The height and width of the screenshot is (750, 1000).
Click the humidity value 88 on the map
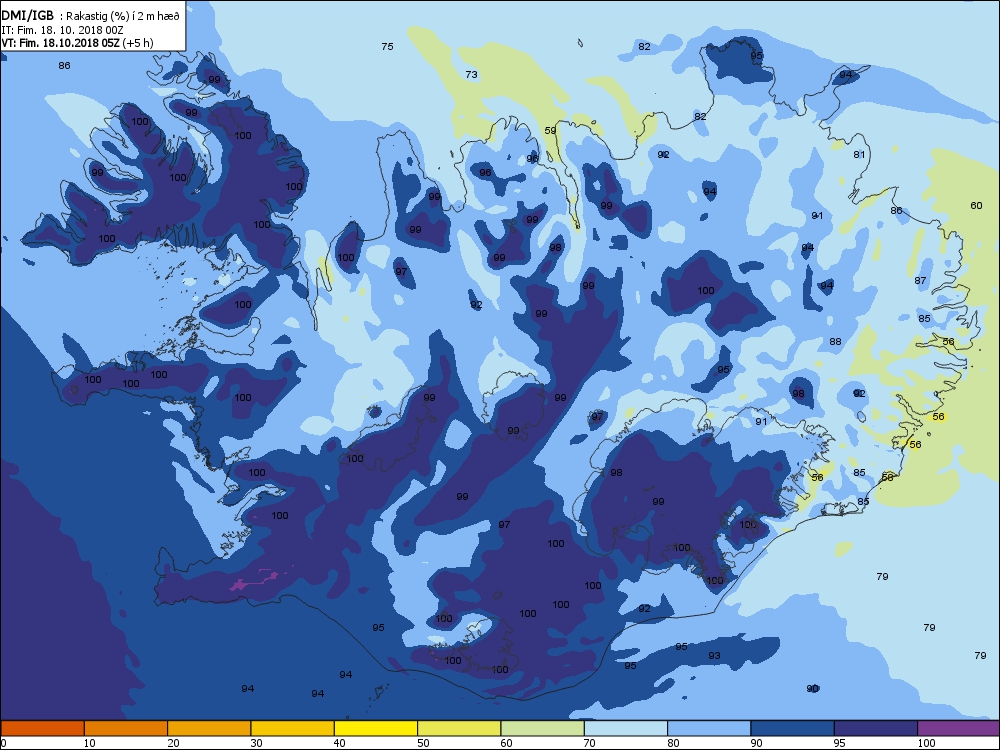click(x=835, y=342)
